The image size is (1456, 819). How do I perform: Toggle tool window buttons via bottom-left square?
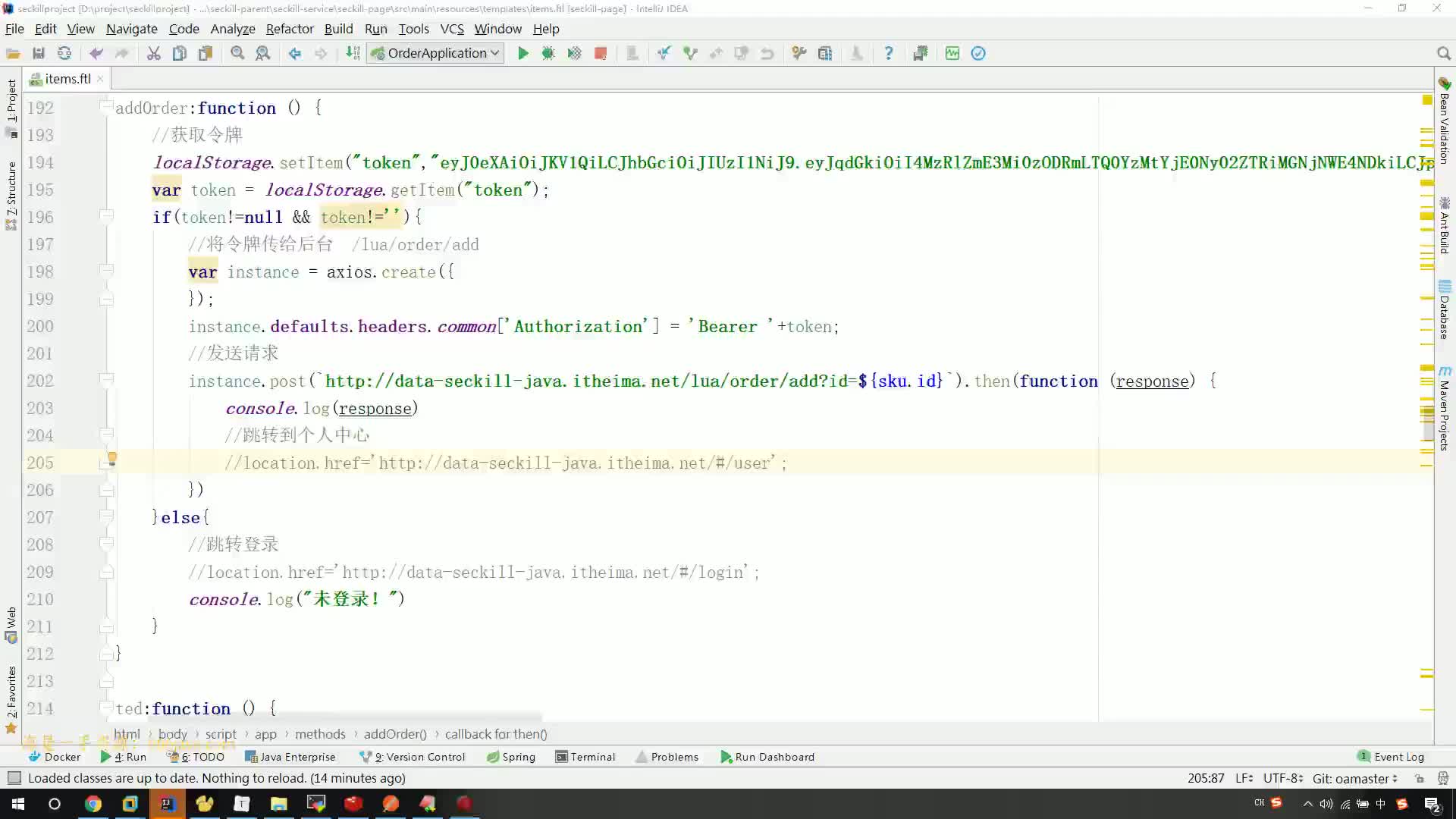[x=14, y=778]
